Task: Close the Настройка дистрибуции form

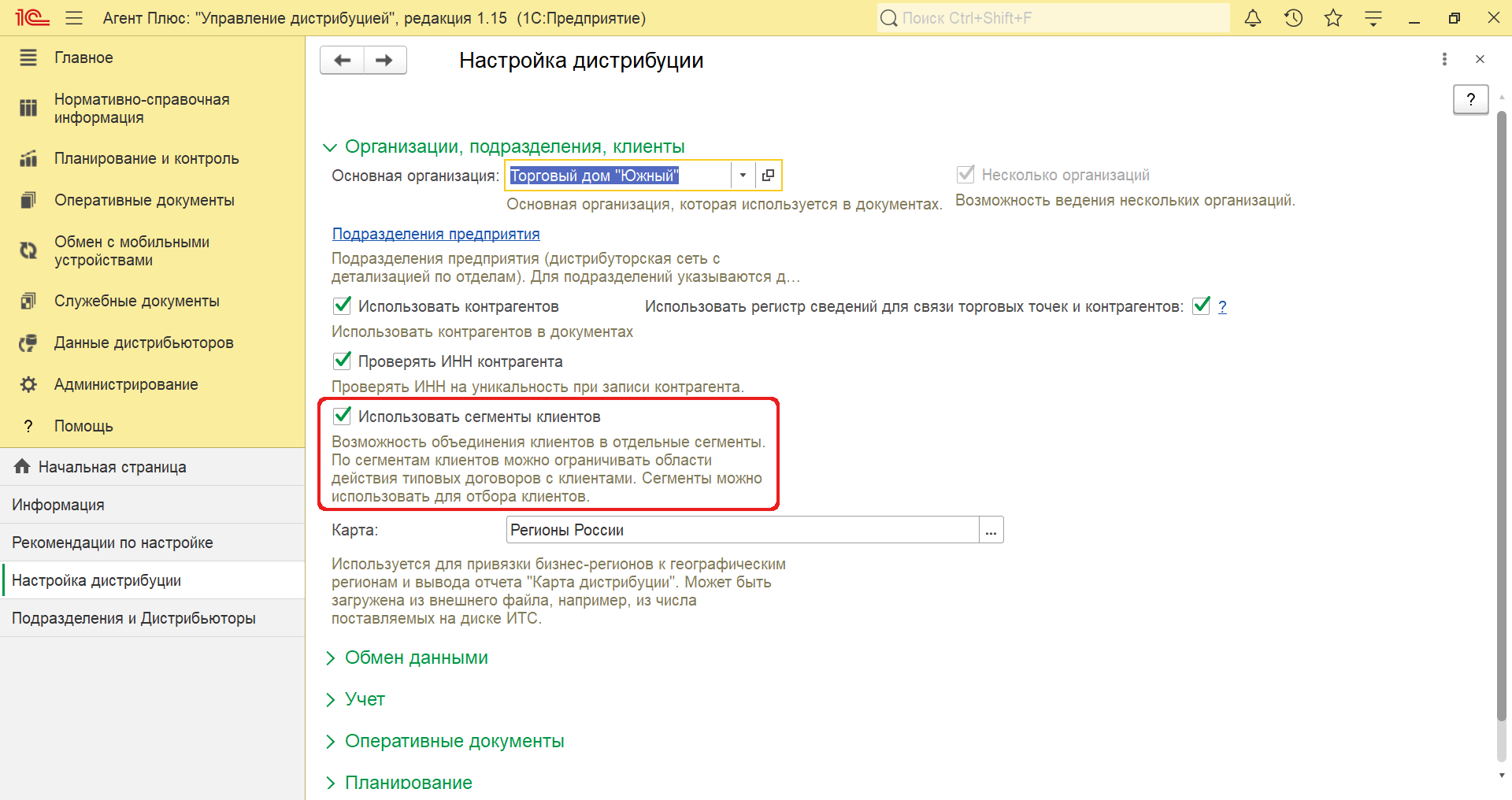Action: (x=1480, y=59)
